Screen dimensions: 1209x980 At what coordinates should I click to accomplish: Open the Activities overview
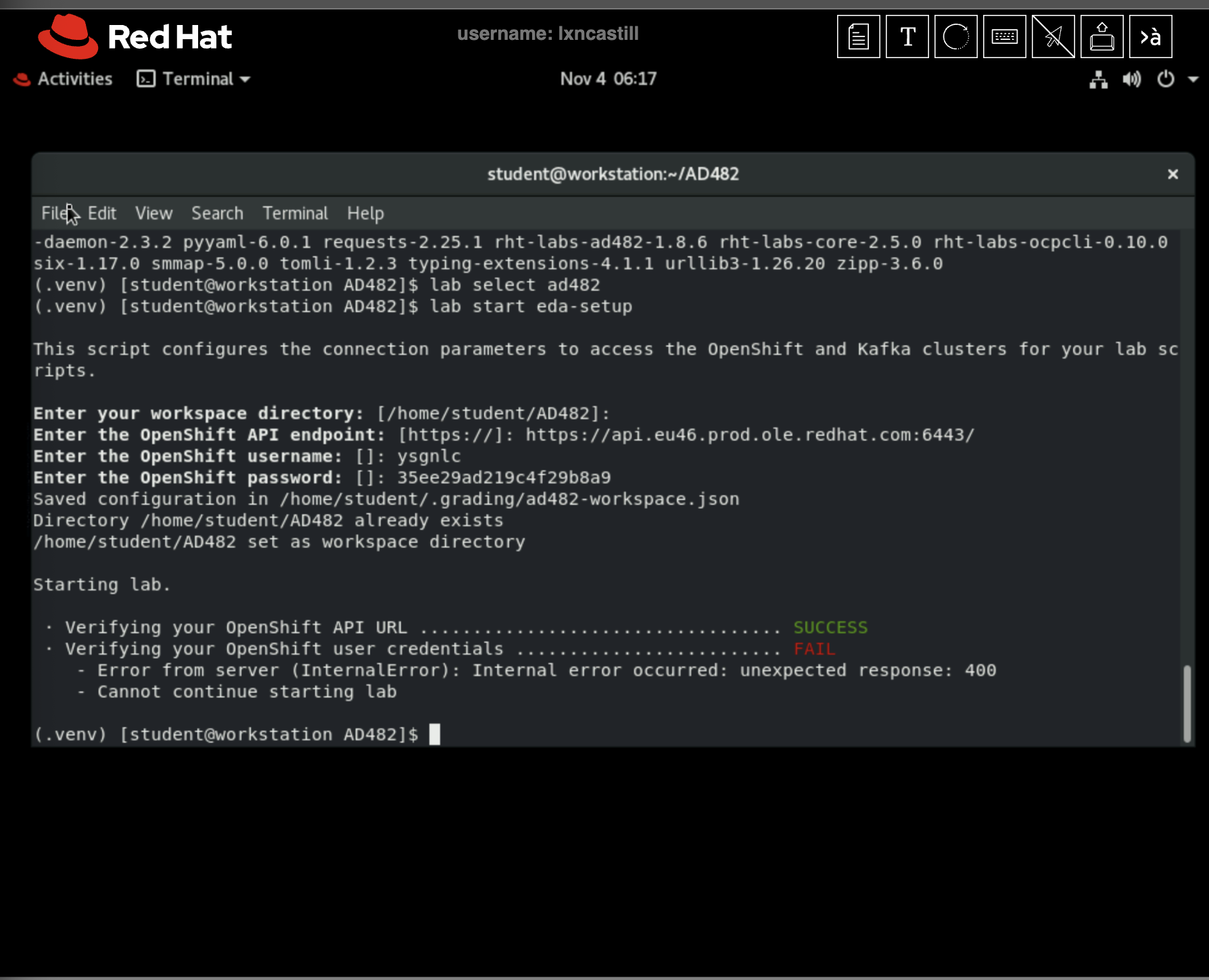[63, 79]
